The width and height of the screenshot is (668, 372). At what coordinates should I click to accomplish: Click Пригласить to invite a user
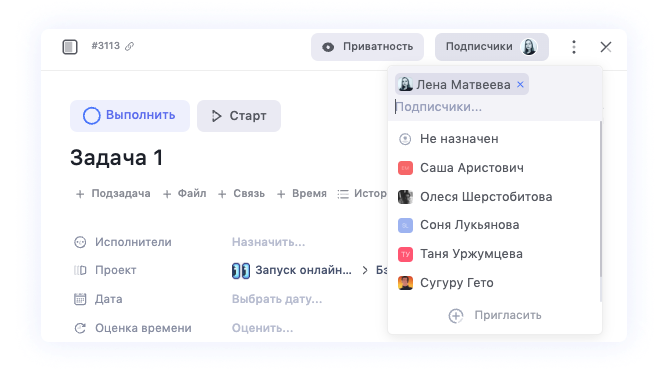point(495,316)
